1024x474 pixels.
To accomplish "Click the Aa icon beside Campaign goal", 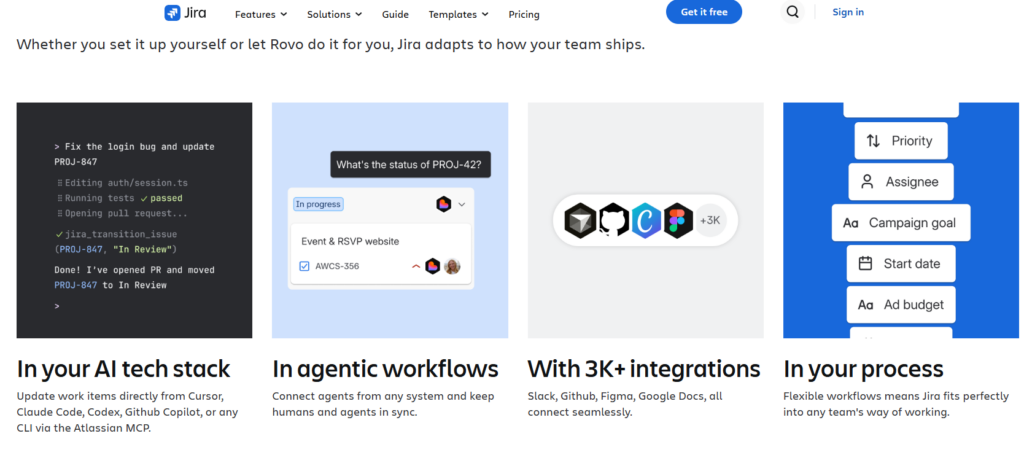I will (850, 223).
